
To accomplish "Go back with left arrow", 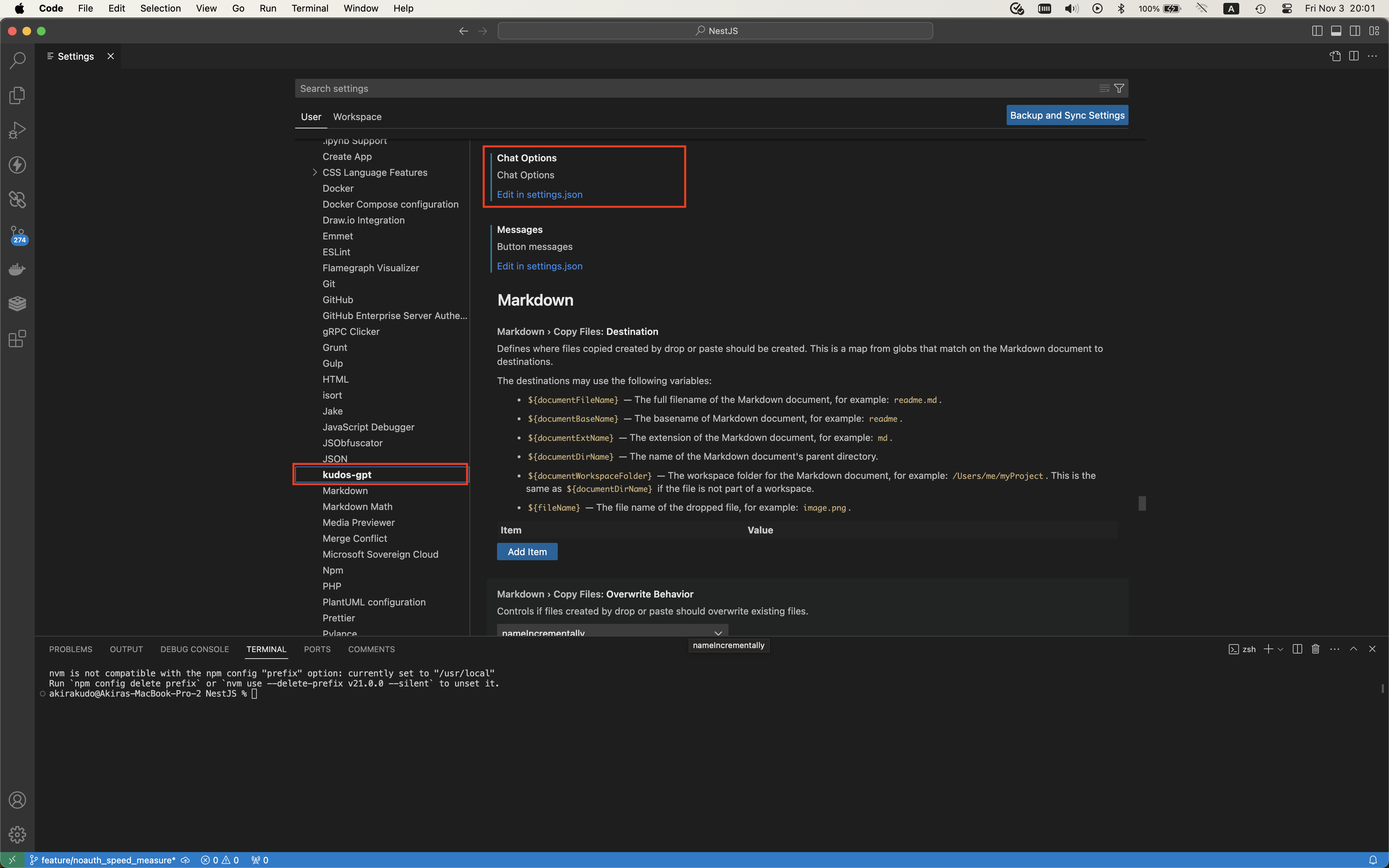I will tap(464, 31).
